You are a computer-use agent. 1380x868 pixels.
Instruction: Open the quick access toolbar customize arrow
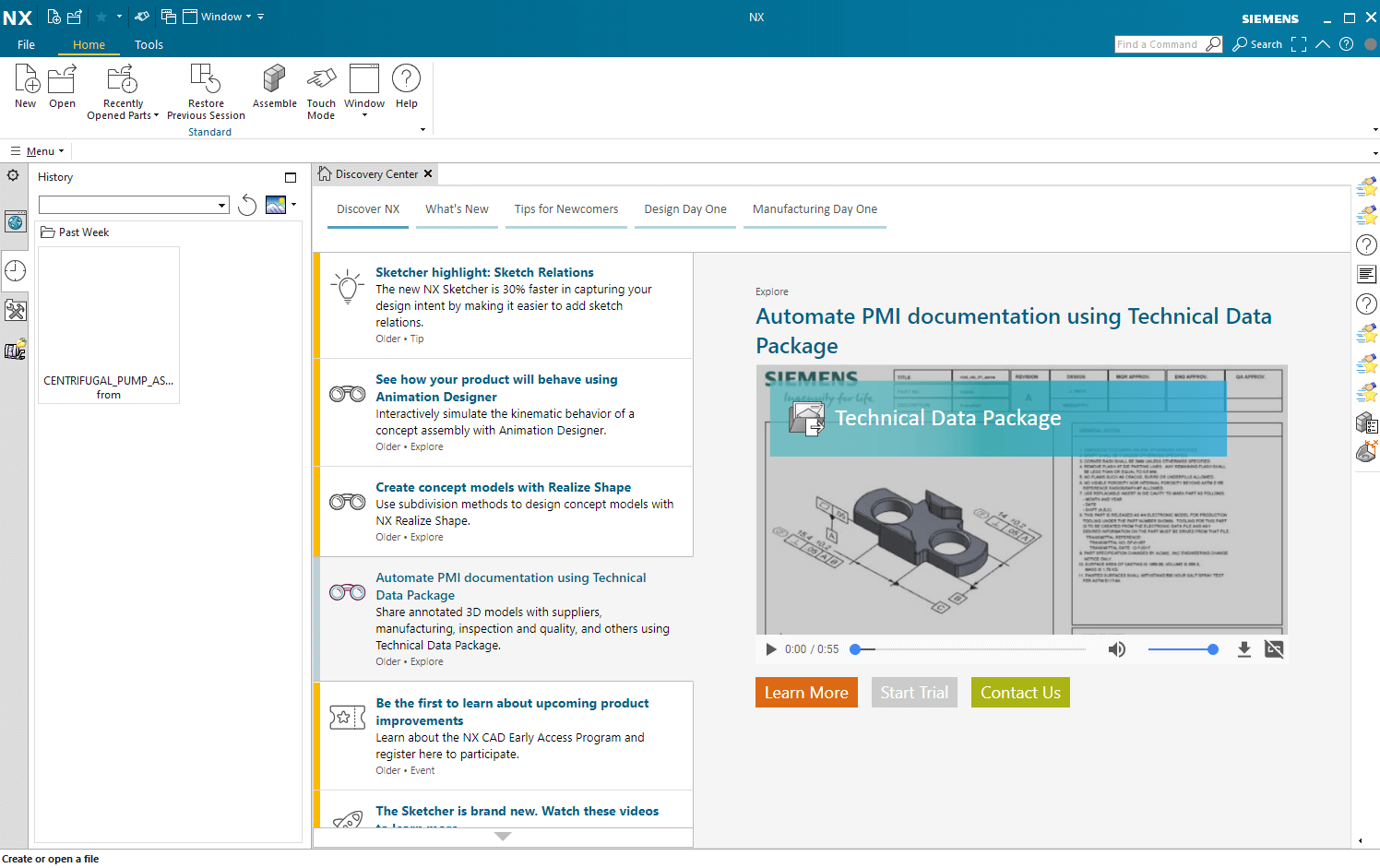[261, 17]
